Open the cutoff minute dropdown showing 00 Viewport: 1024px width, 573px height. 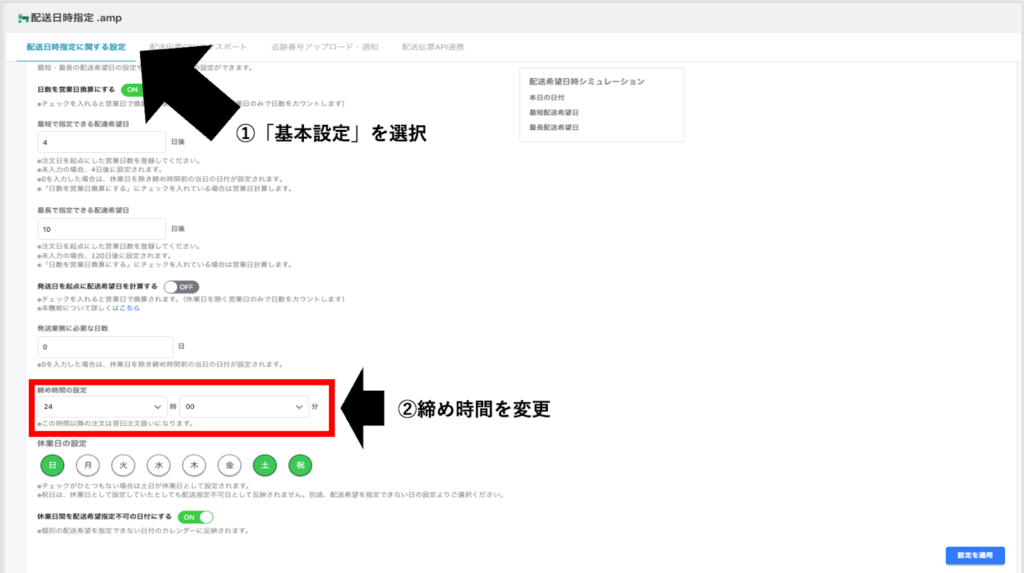click(x=243, y=407)
